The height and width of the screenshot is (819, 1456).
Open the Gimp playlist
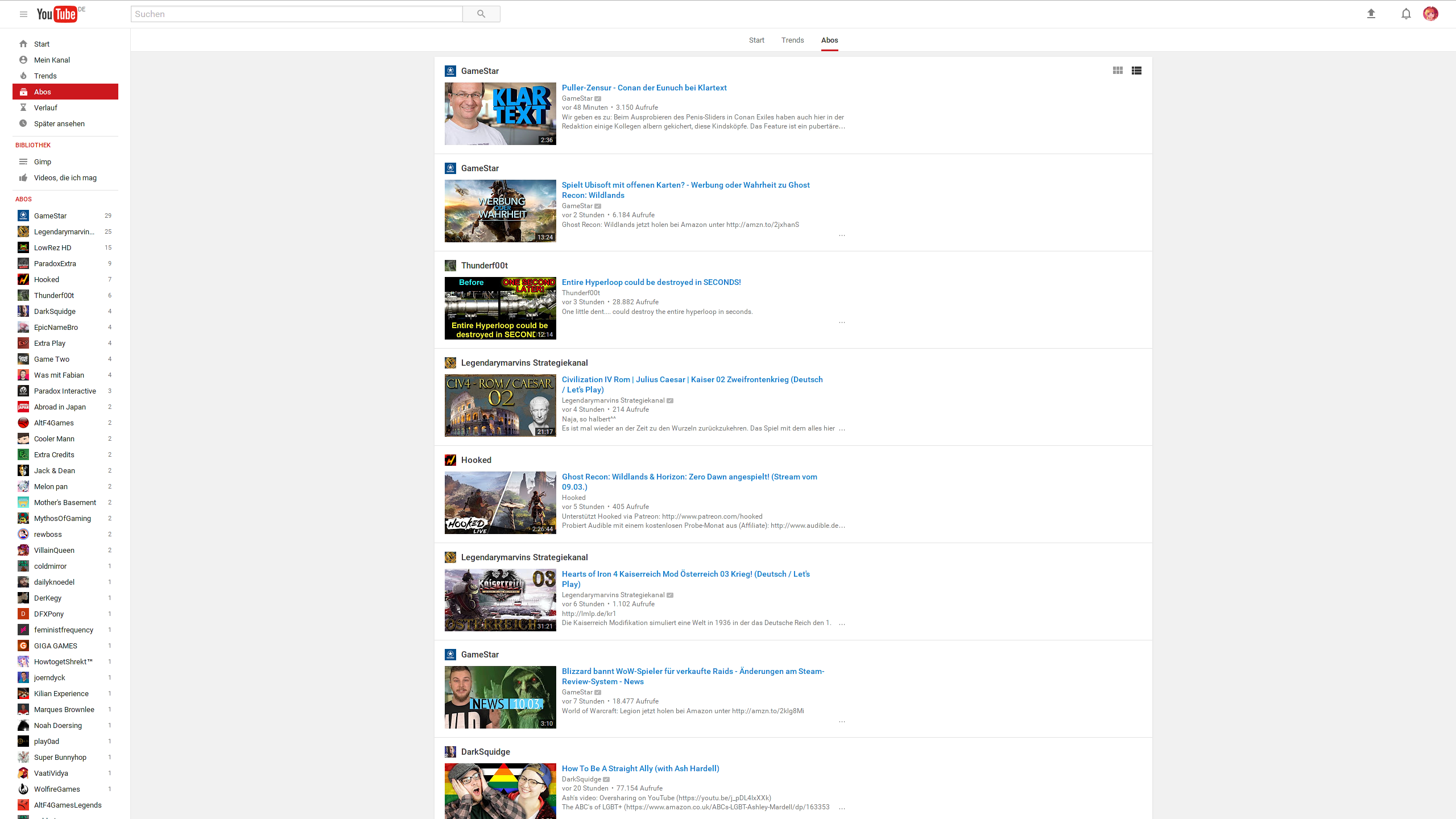point(65,162)
